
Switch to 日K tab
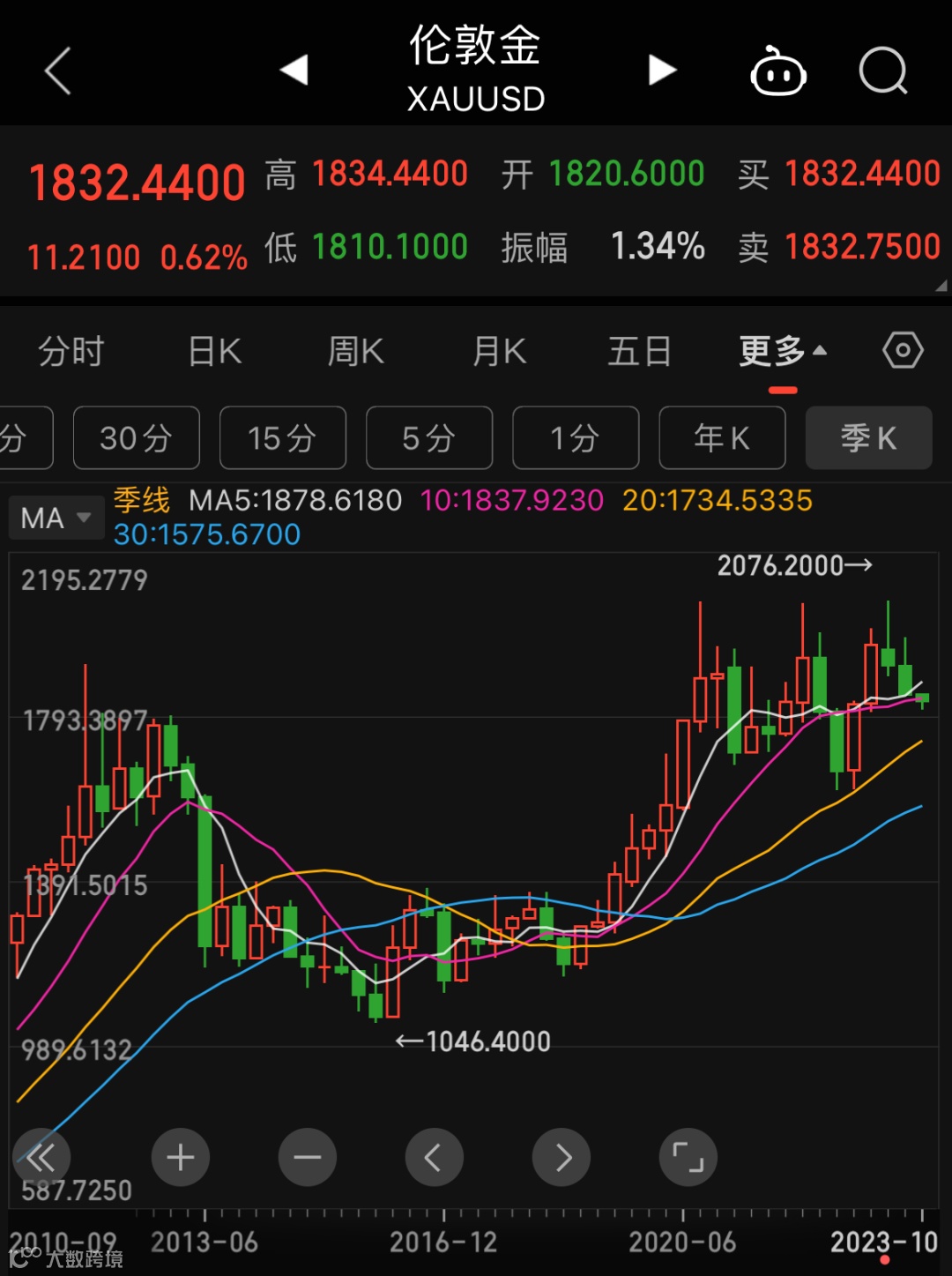(x=215, y=351)
